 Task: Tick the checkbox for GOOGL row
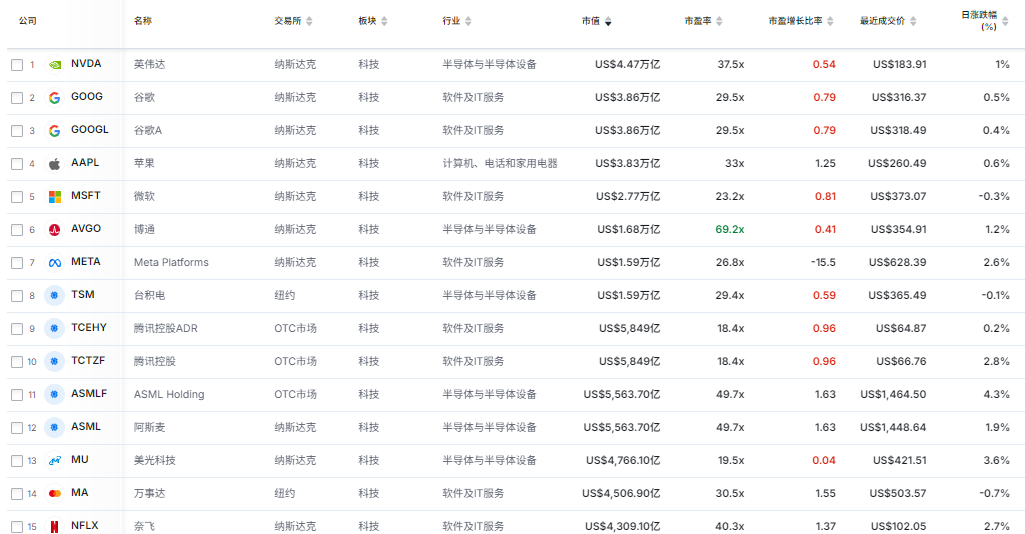pyautogui.click(x=17, y=131)
